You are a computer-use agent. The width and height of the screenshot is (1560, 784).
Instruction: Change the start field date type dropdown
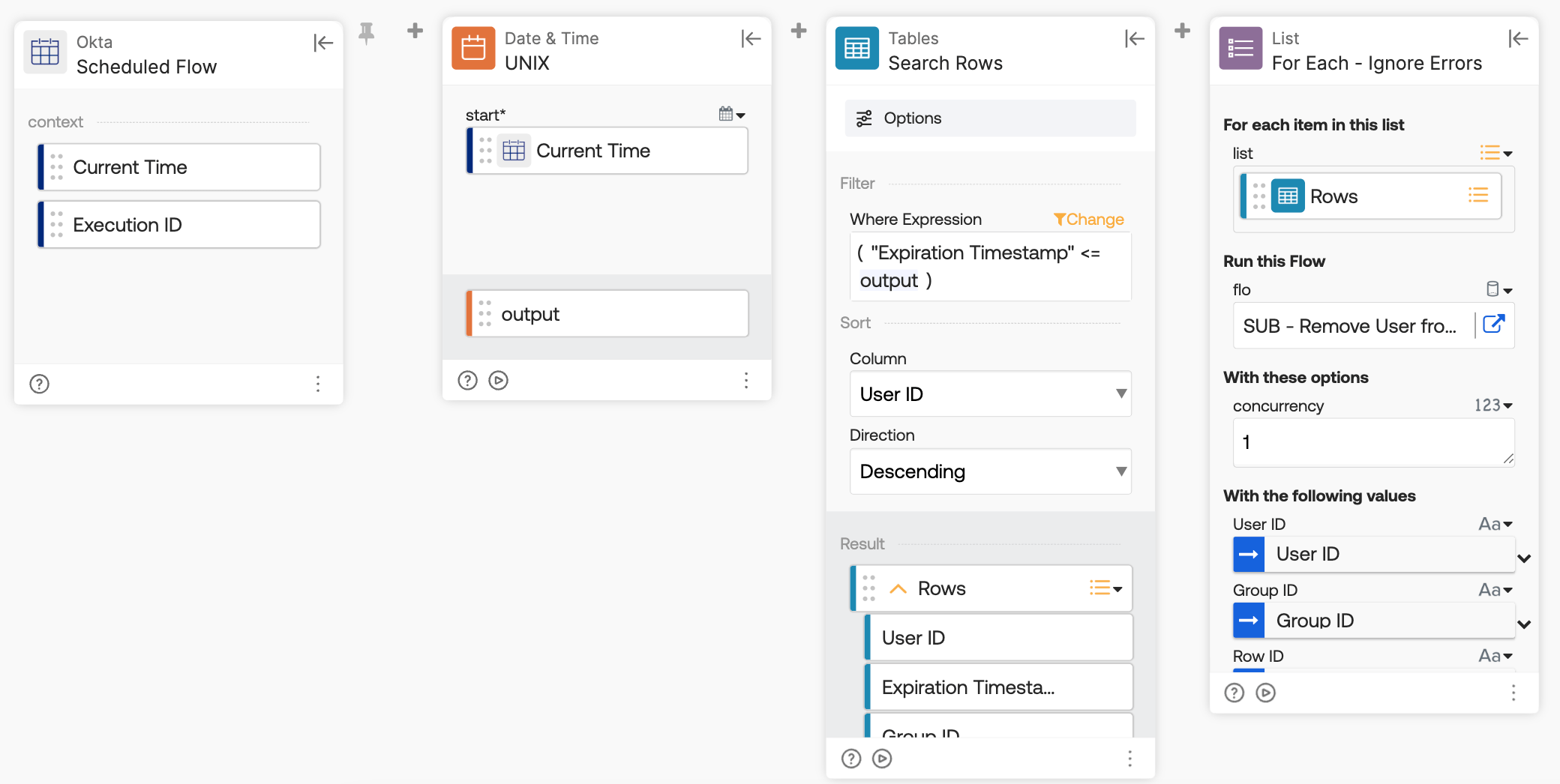(x=732, y=115)
